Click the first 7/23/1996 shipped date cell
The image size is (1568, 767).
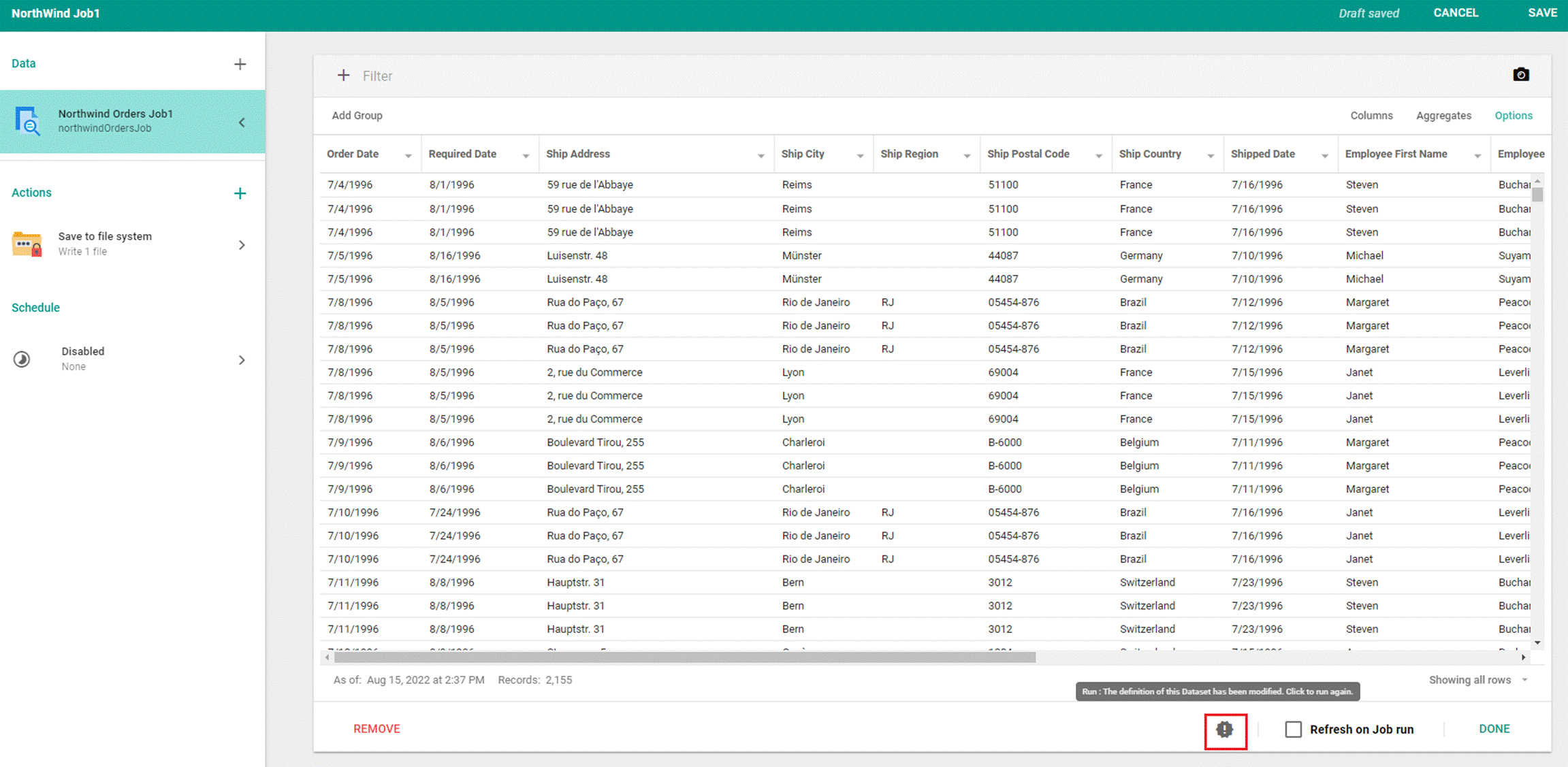point(1257,583)
